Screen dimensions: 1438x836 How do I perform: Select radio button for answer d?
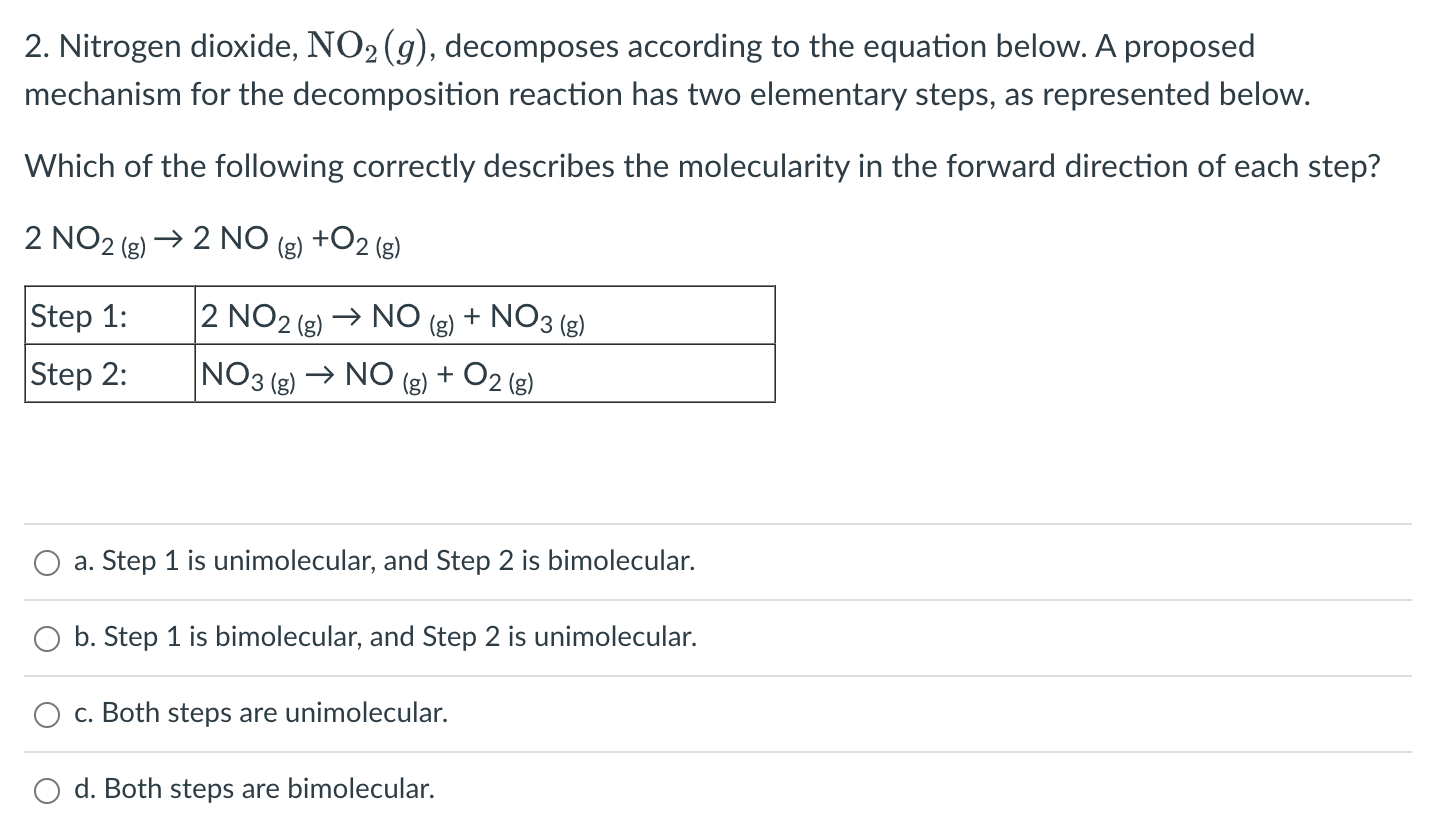[x=46, y=790]
